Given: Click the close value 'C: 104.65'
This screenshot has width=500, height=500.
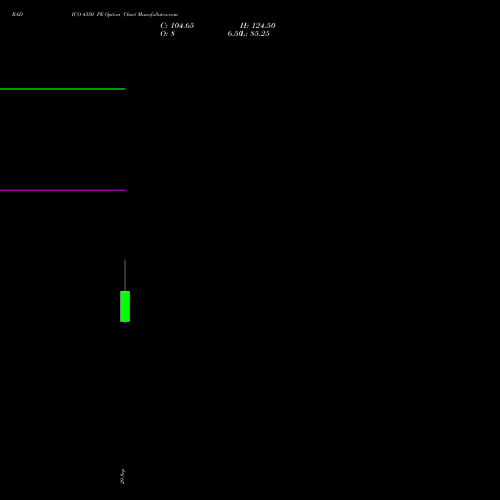Looking at the screenshot, I should point(177,26).
